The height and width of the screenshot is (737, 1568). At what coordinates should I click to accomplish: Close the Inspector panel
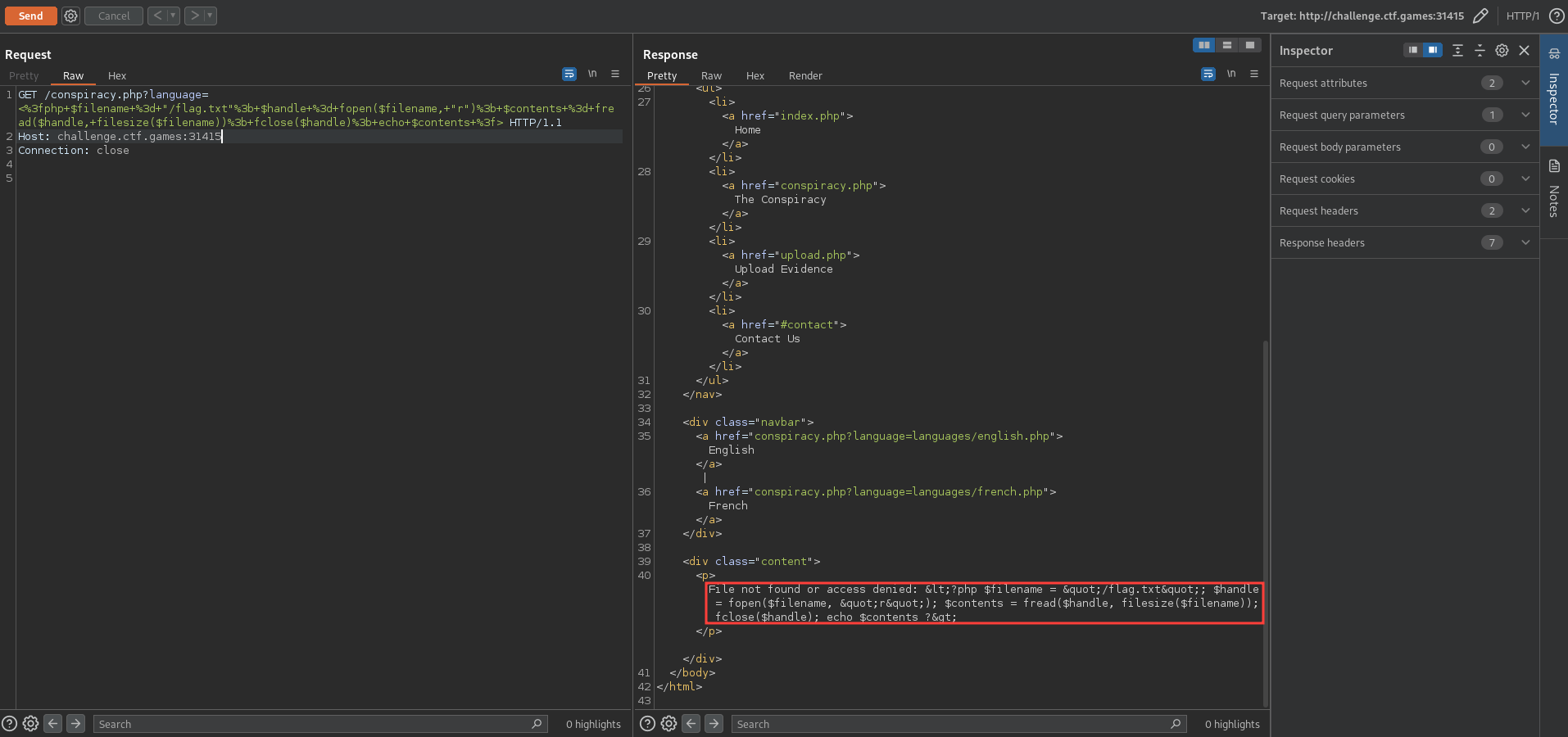pos(1525,51)
